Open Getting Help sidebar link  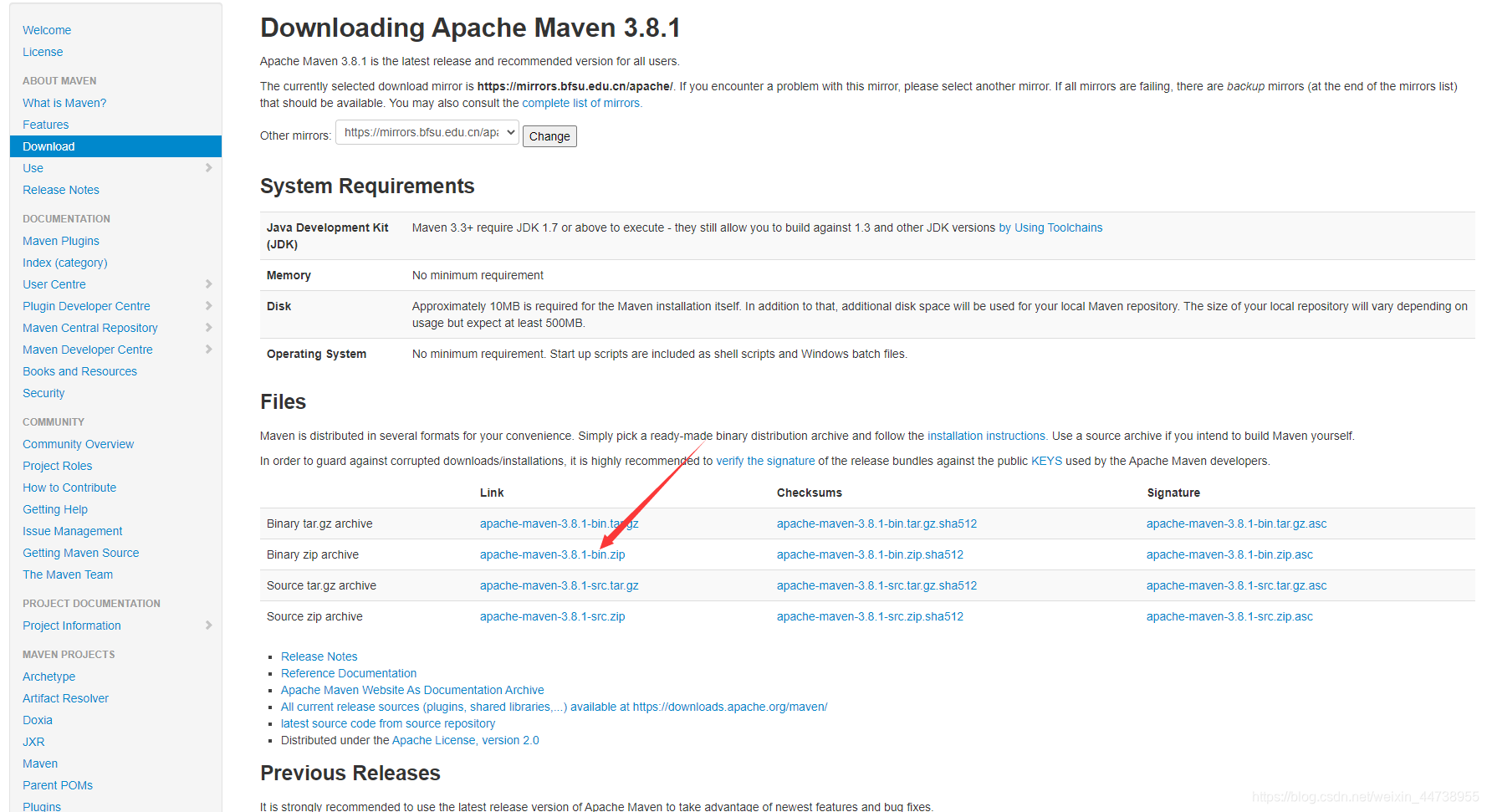pos(55,509)
